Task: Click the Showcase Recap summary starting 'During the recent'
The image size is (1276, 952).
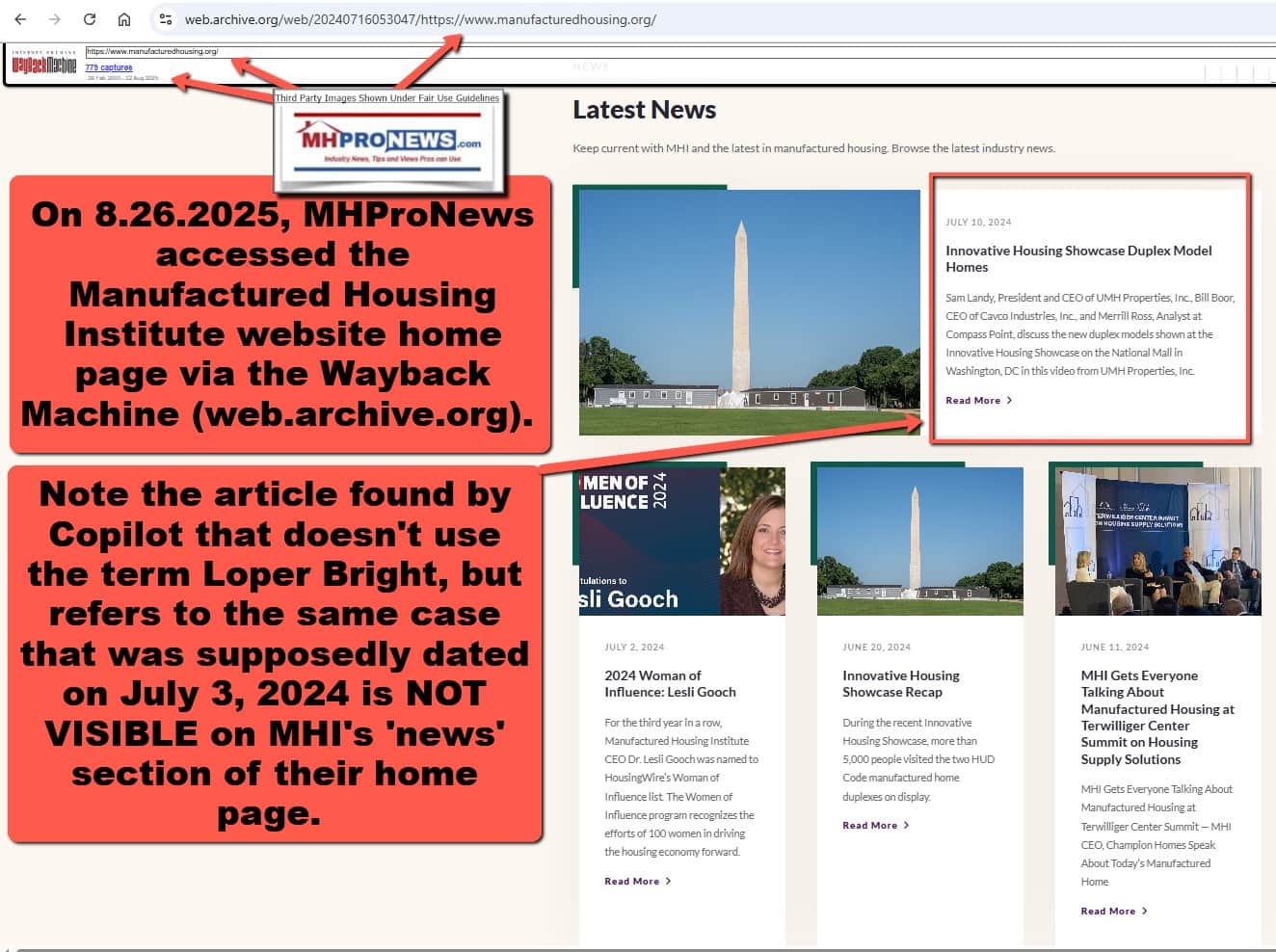Action: click(918, 759)
